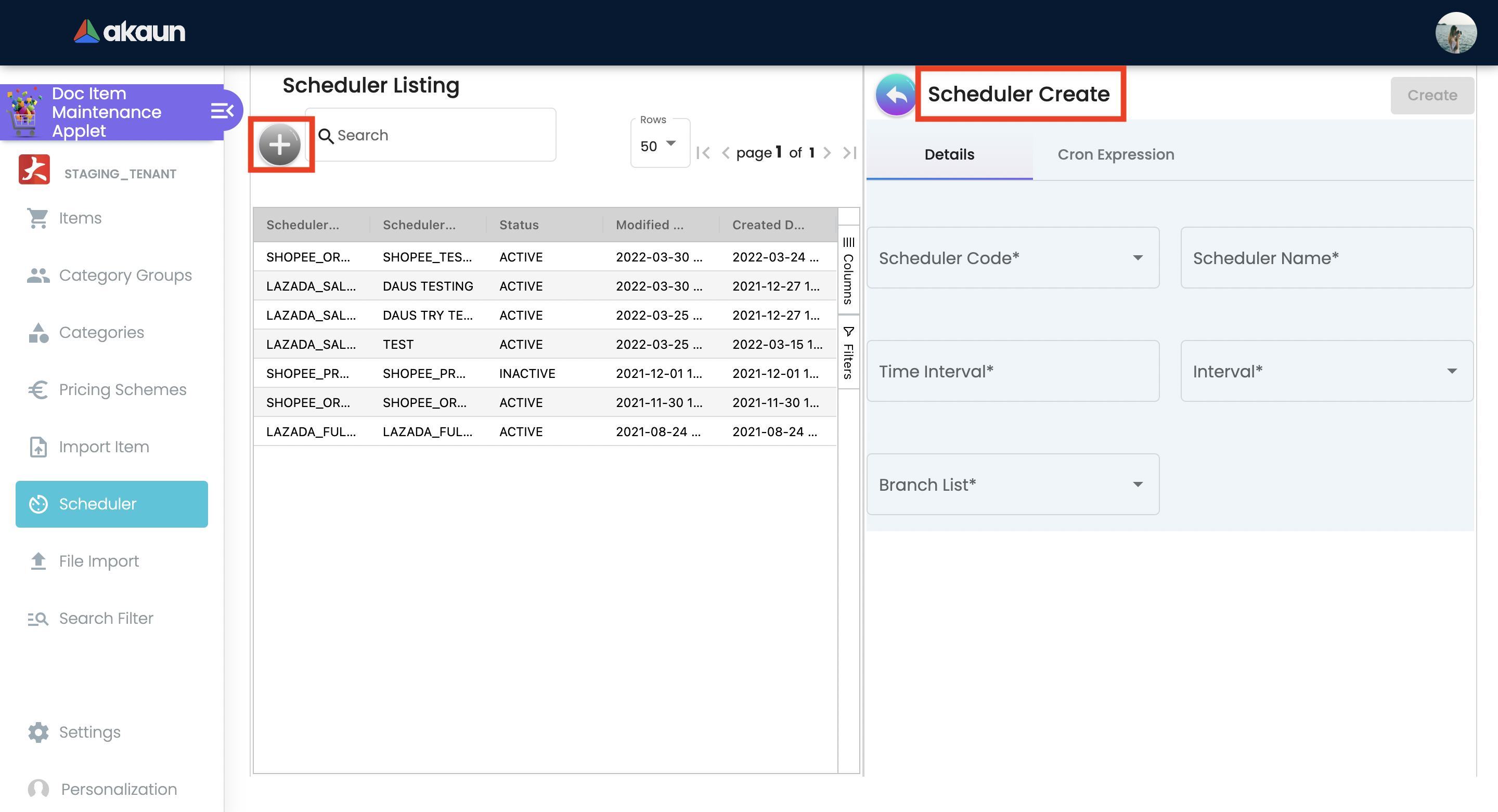Click the plus icon to add scheduler

(280, 145)
